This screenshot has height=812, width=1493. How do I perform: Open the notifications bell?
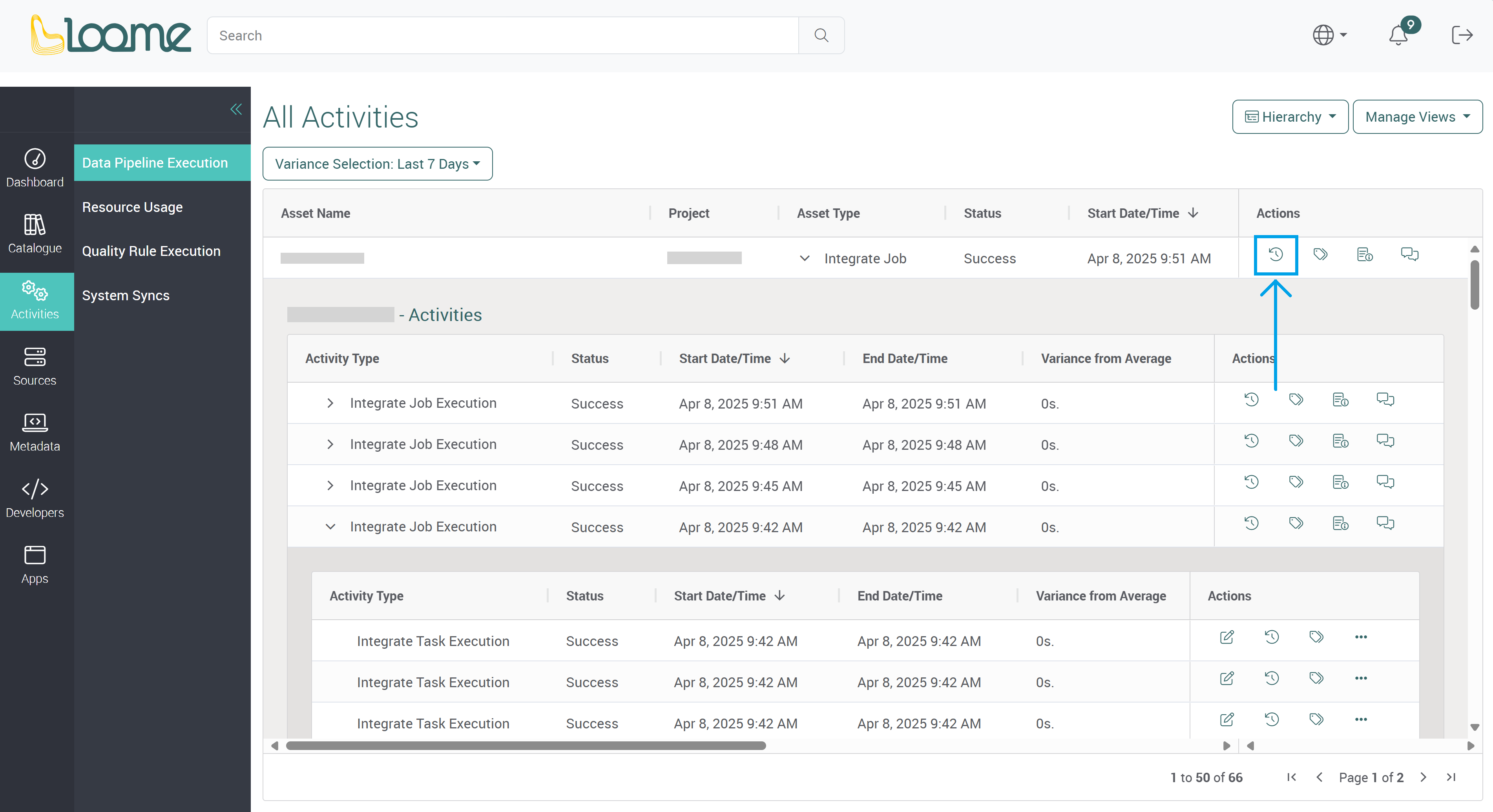1398,35
